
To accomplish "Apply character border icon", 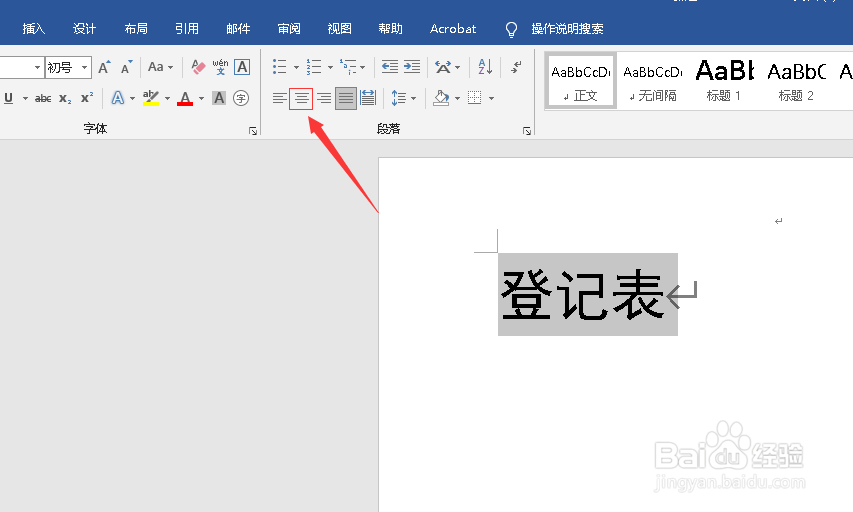I will (x=242, y=67).
